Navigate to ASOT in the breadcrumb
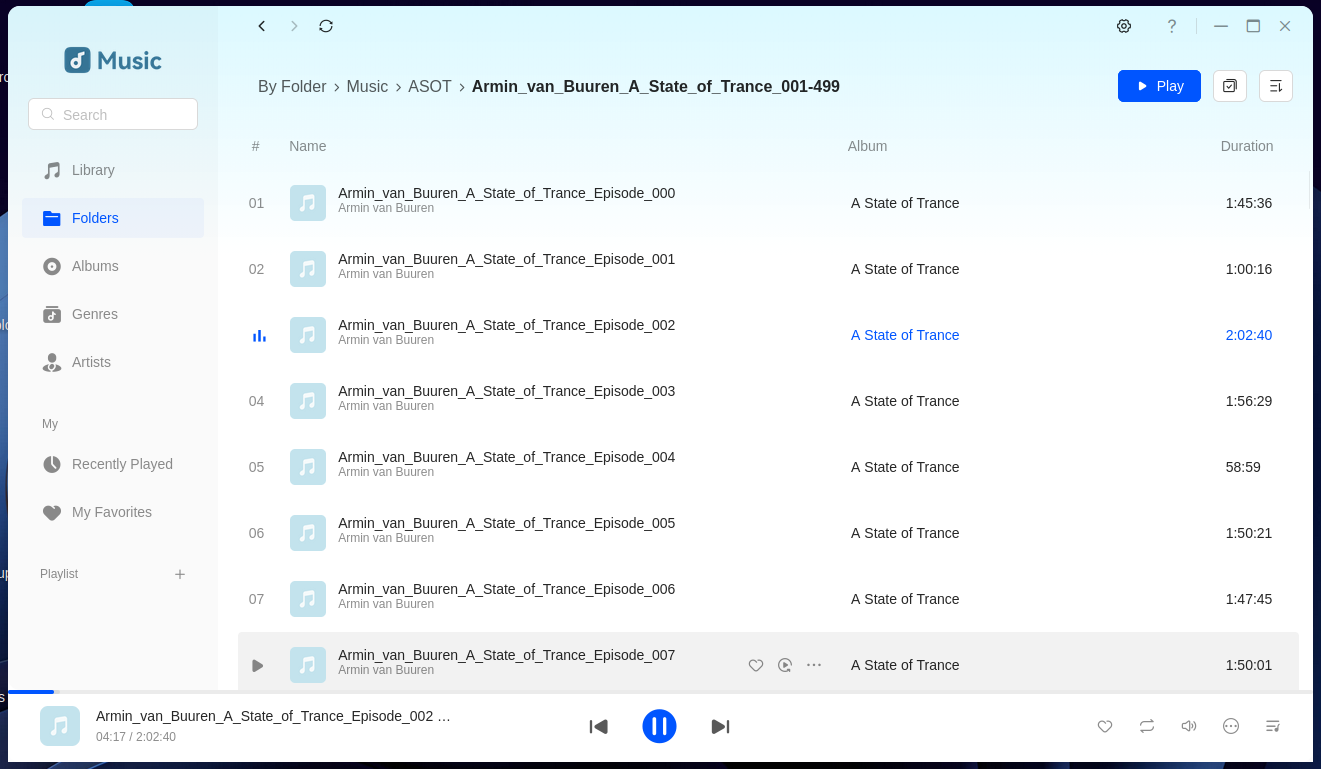 pos(430,87)
